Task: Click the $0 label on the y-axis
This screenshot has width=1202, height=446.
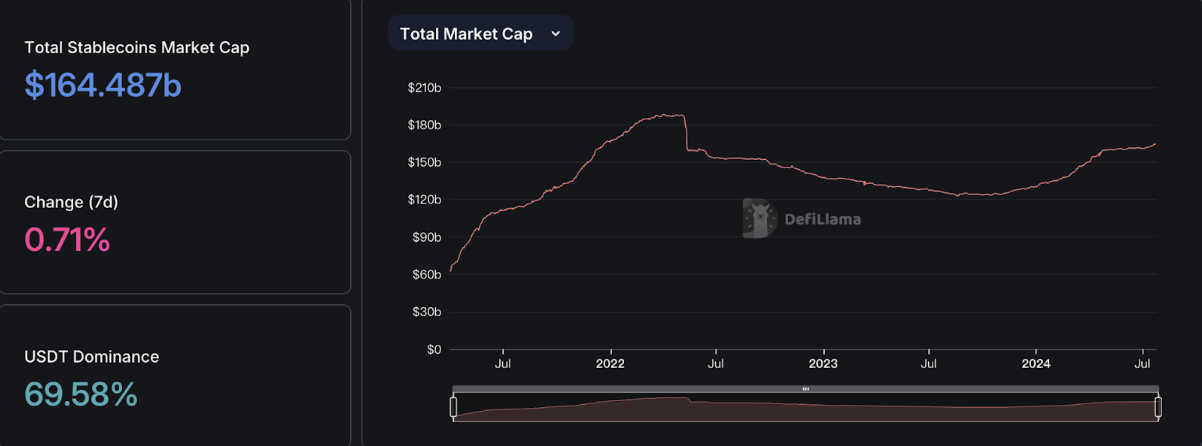Action: [x=432, y=349]
